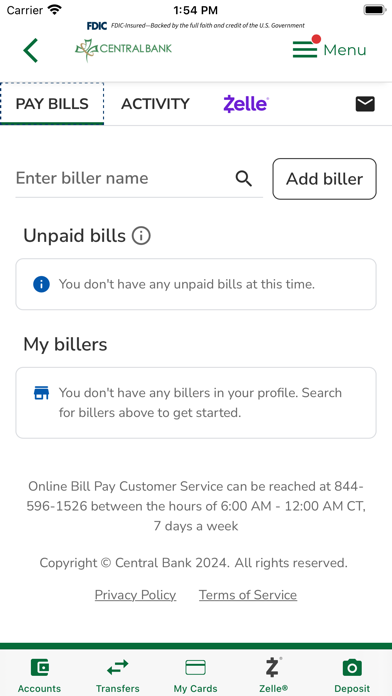This screenshot has width=392, height=696.
Task: Tap the blue info icon in unpaid bills notice
Action: [41, 284]
